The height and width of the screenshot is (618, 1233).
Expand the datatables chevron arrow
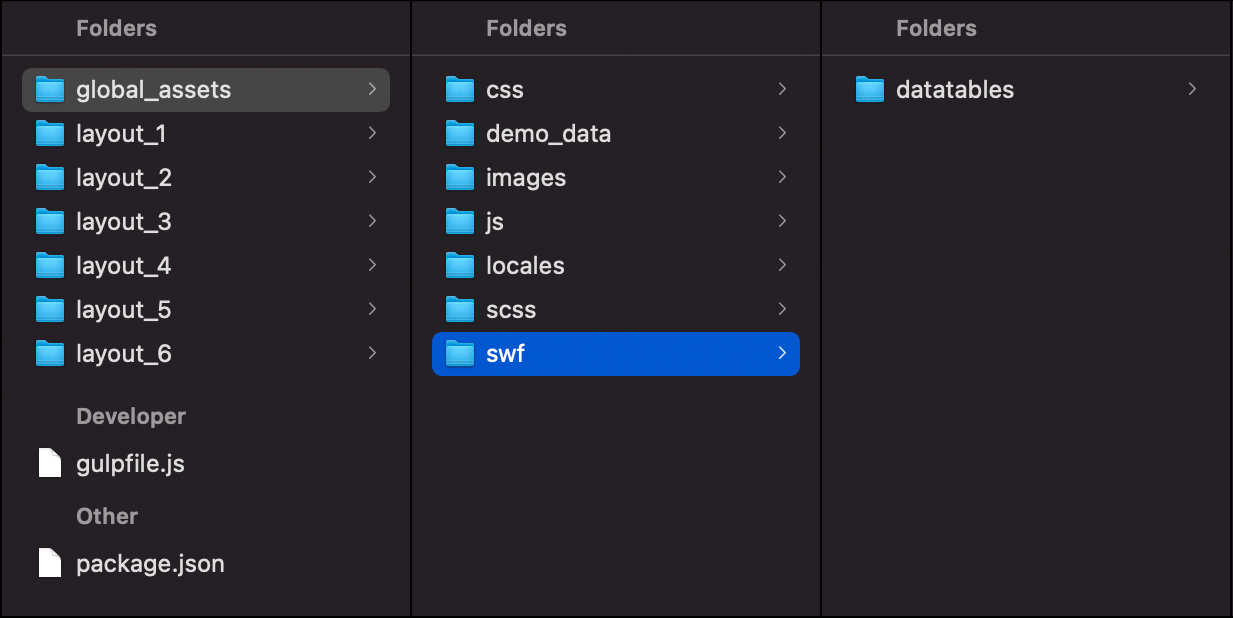(x=1192, y=89)
